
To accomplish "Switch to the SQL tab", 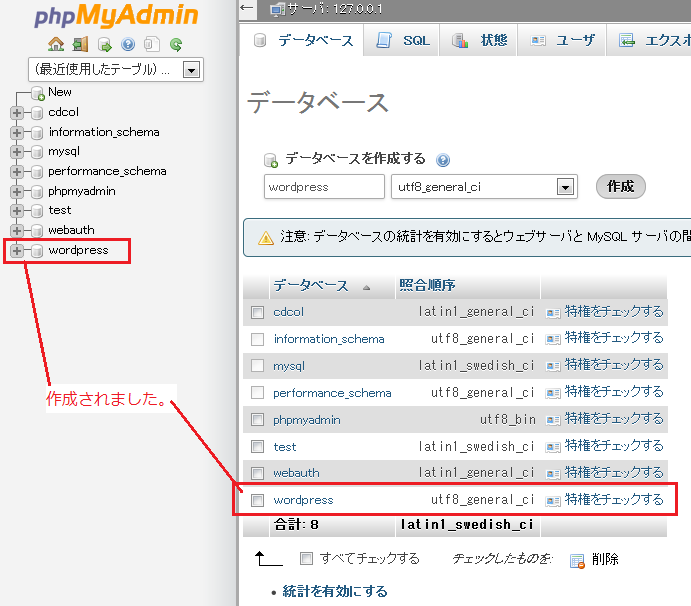I will 402,41.
